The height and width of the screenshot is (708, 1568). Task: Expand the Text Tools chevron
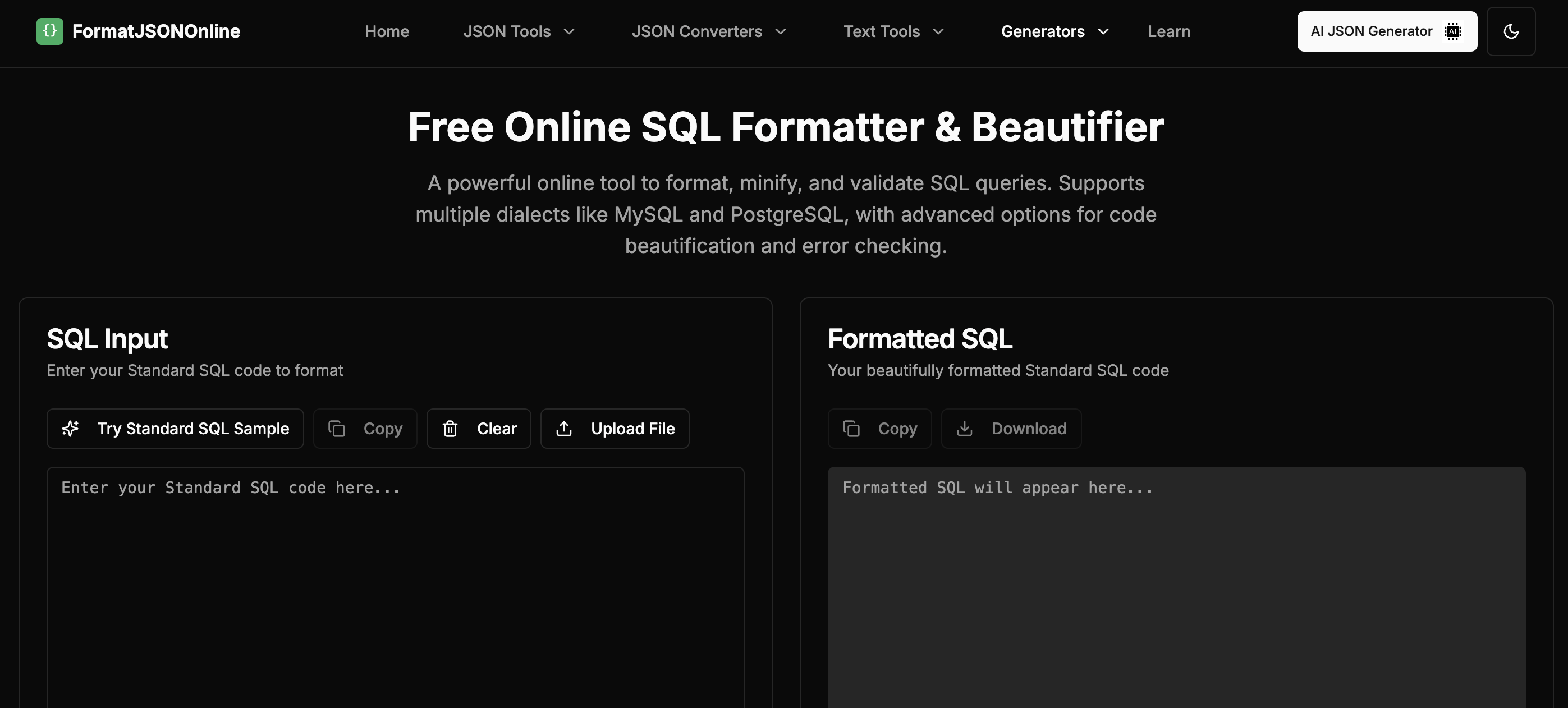coord(938,31)
